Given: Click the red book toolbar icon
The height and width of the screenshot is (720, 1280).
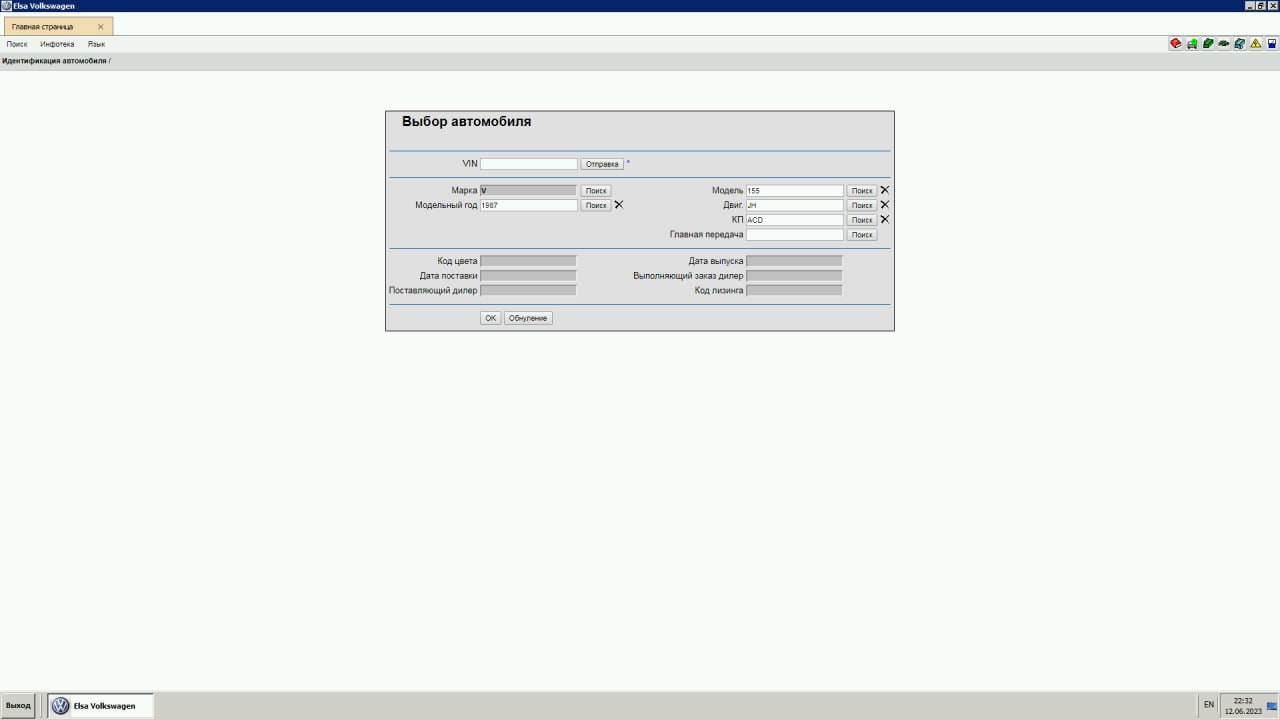Looking at the screenshot, I should [1176, 44].
